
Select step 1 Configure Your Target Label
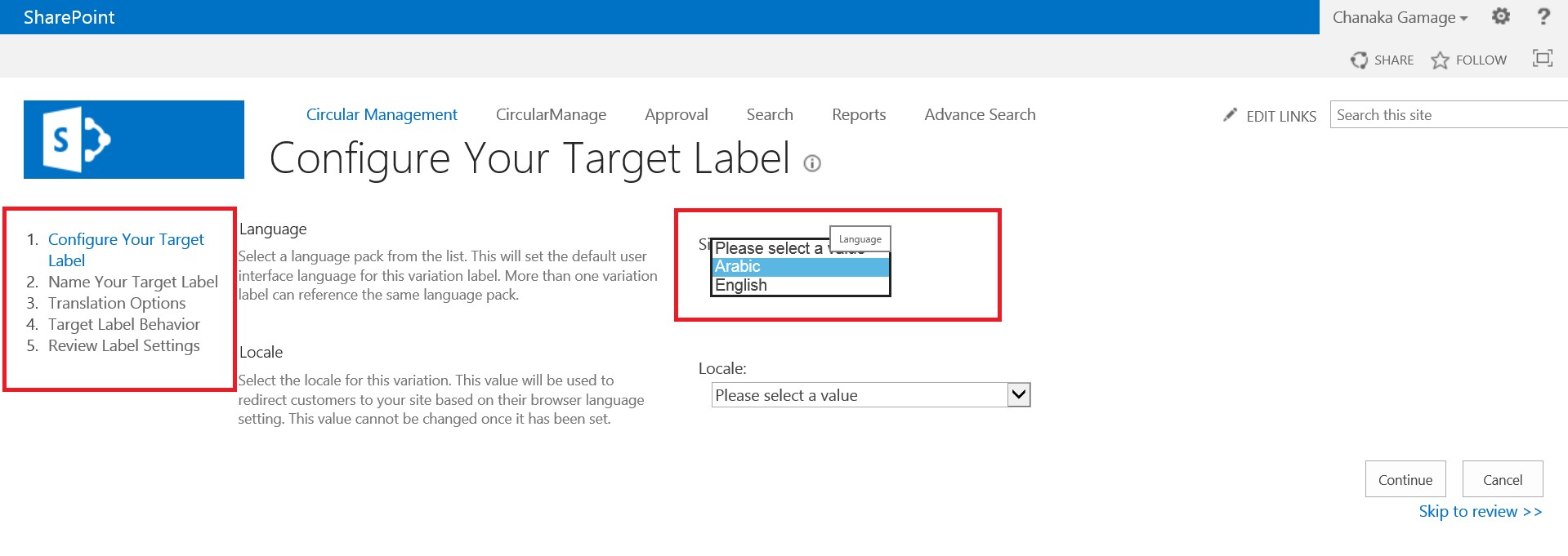coord(126,250)
